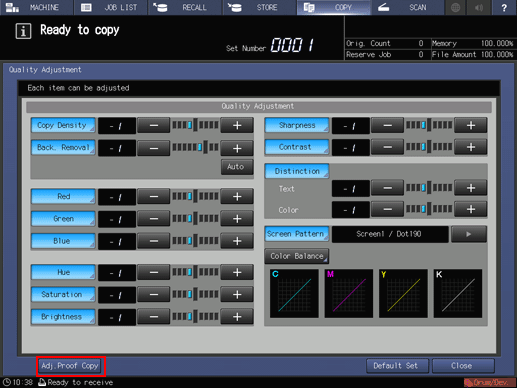Decrease Hue with minus button

[x=154, y=272]
